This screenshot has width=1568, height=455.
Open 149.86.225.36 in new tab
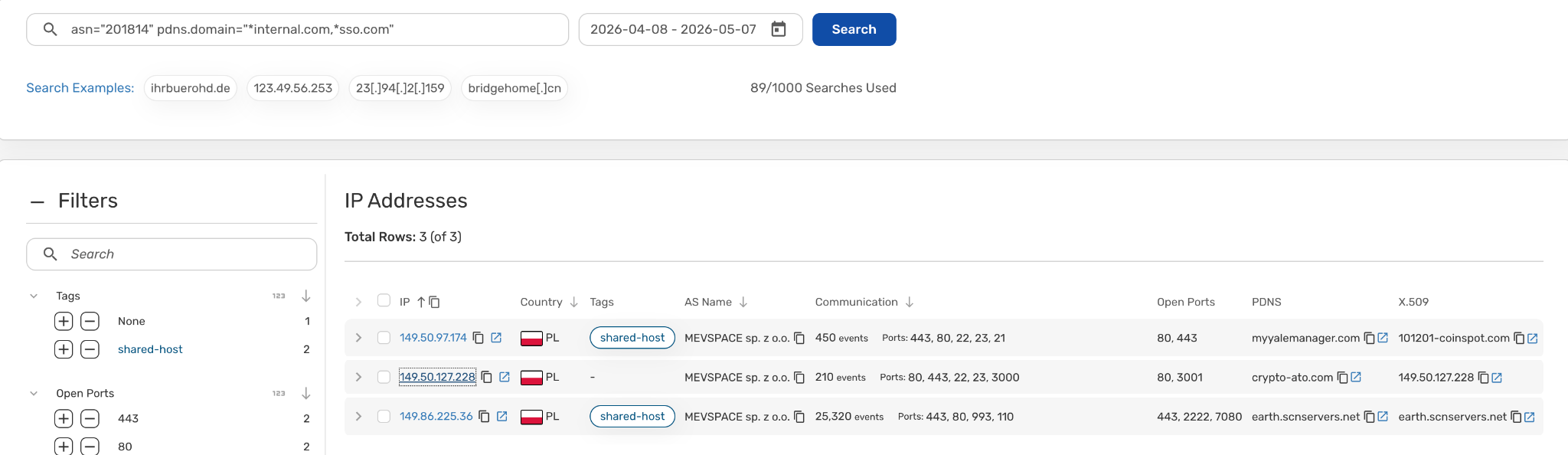(502, 417)
